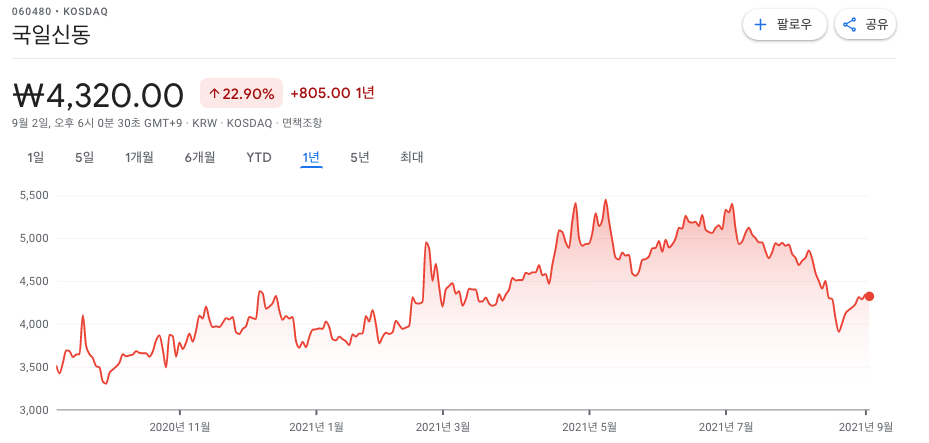929x443 pixels.
Task: Click the +805.00 1년 change text
Action: (332, 93)
